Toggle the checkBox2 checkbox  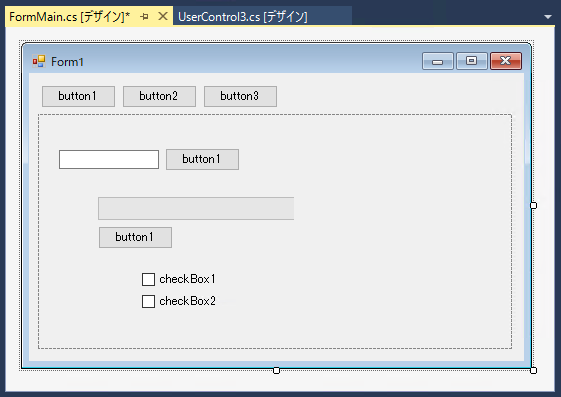click(x=148, y=301)
